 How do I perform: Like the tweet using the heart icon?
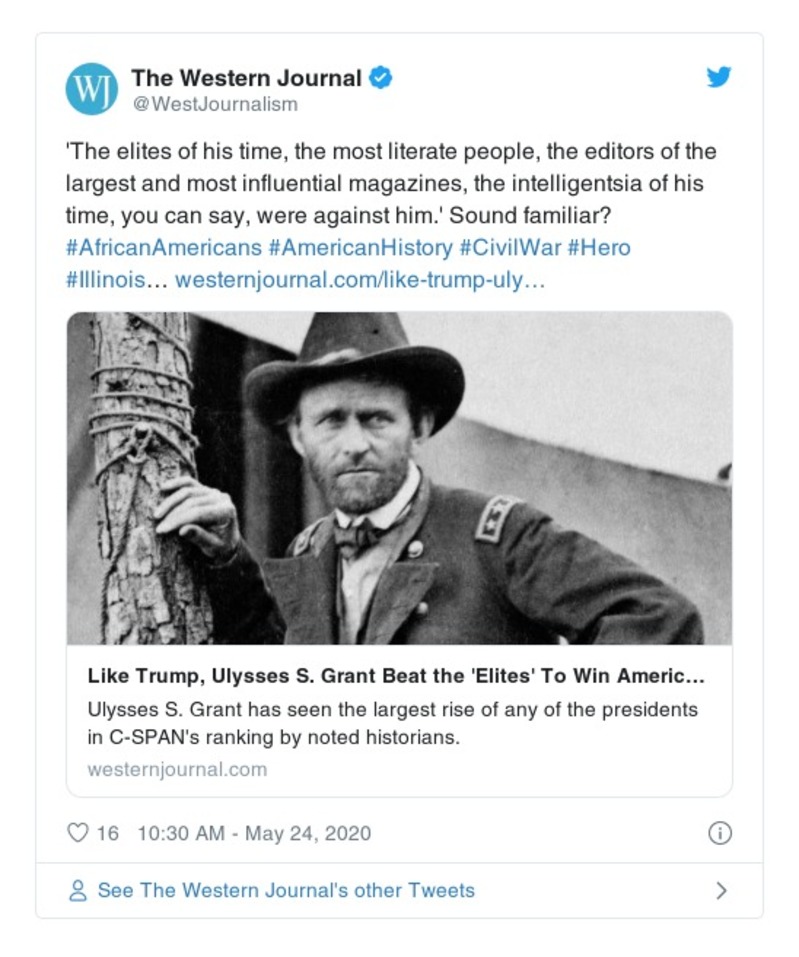78,832
